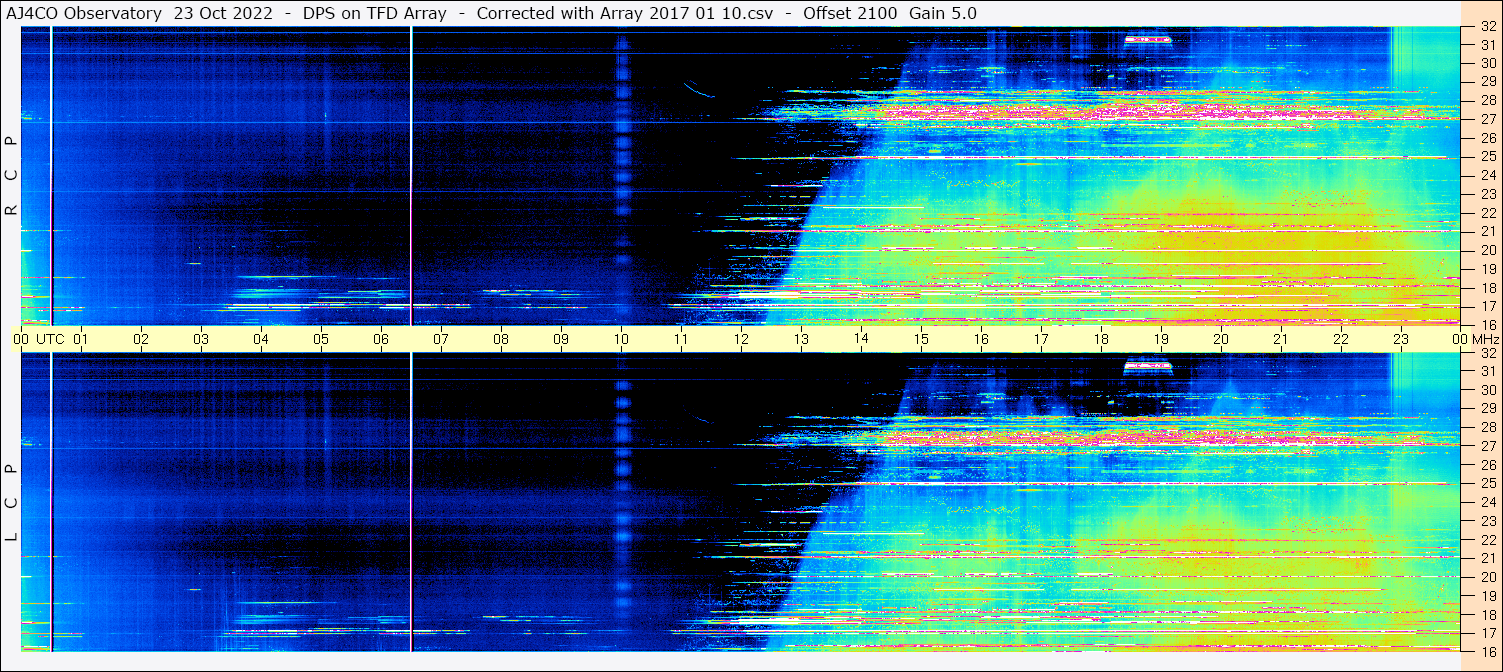Click the UTC label on the time axis
Screen dimensions: 1503x672
pyautogui.click(x=50, y=339)
